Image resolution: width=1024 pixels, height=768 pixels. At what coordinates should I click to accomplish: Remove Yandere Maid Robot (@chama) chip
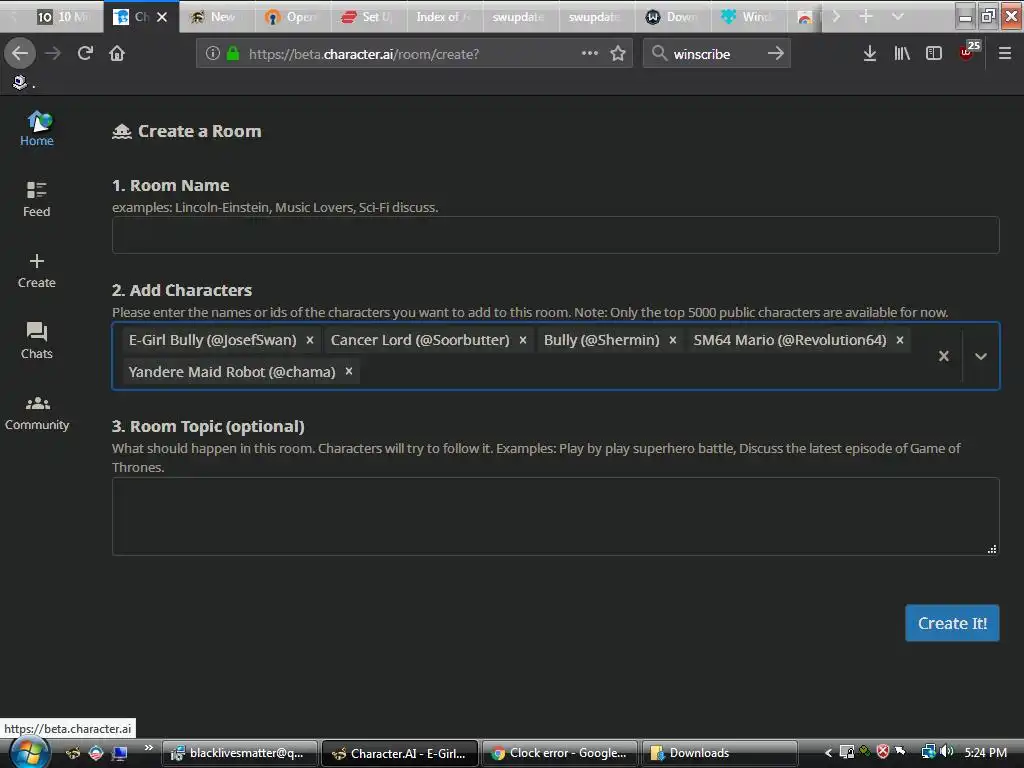pos(349,372)
